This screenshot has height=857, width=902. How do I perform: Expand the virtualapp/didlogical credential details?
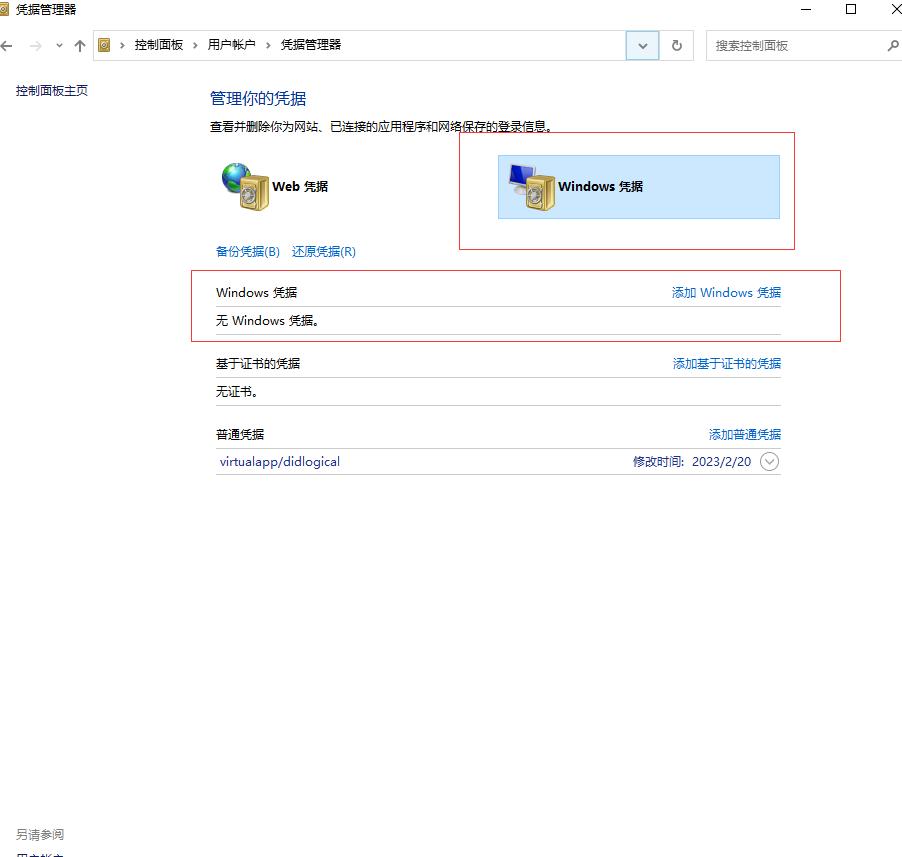coord(768,461)
